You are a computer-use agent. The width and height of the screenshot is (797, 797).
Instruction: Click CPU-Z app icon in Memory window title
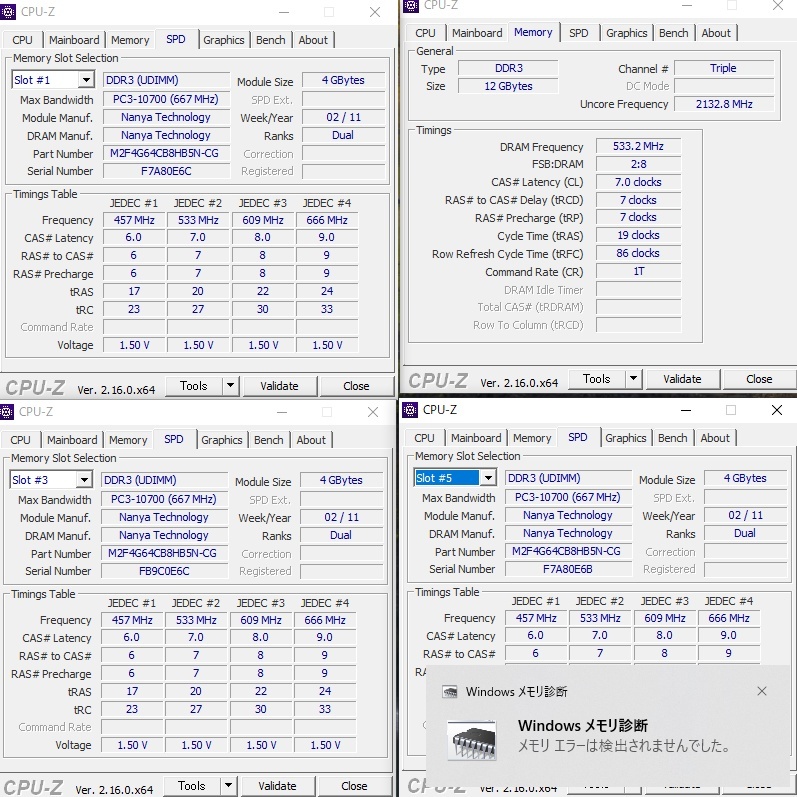[x=411, y=6]
